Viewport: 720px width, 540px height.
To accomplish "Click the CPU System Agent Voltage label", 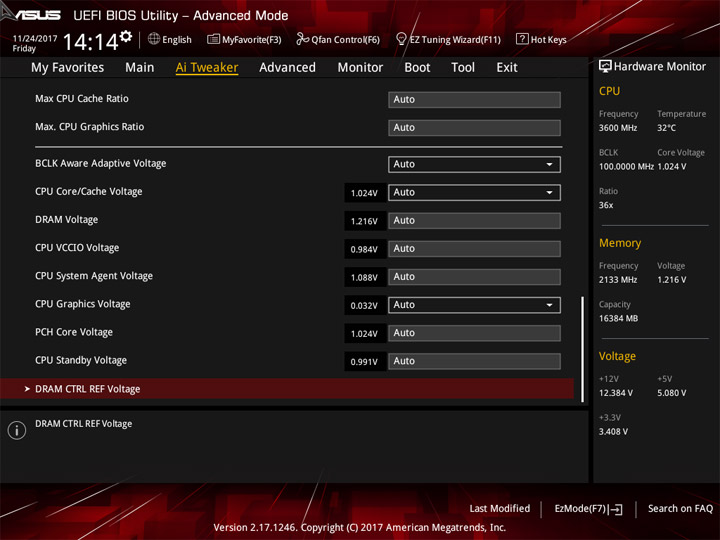I will point(94,276).
